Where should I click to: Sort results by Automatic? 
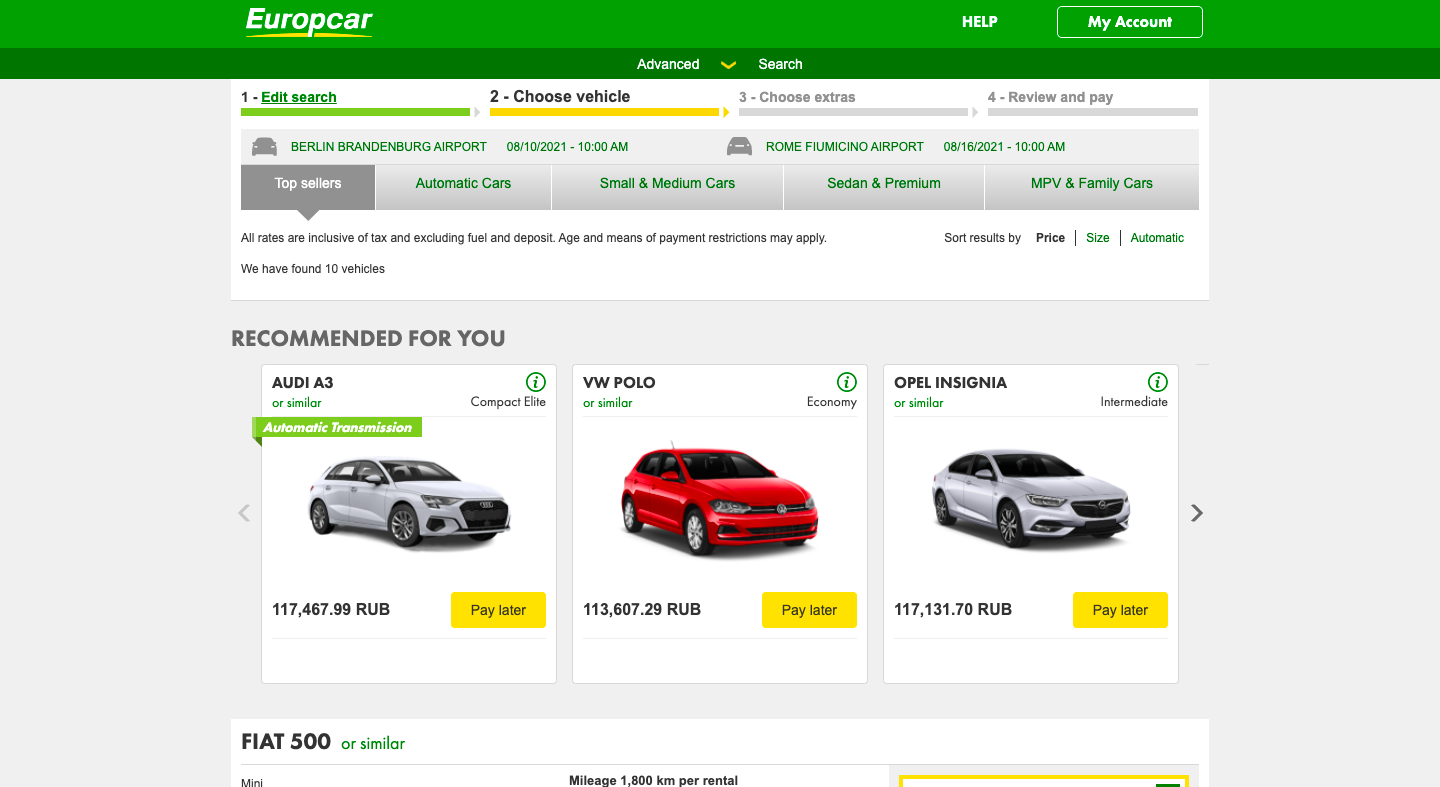(x=1157, y=238)
